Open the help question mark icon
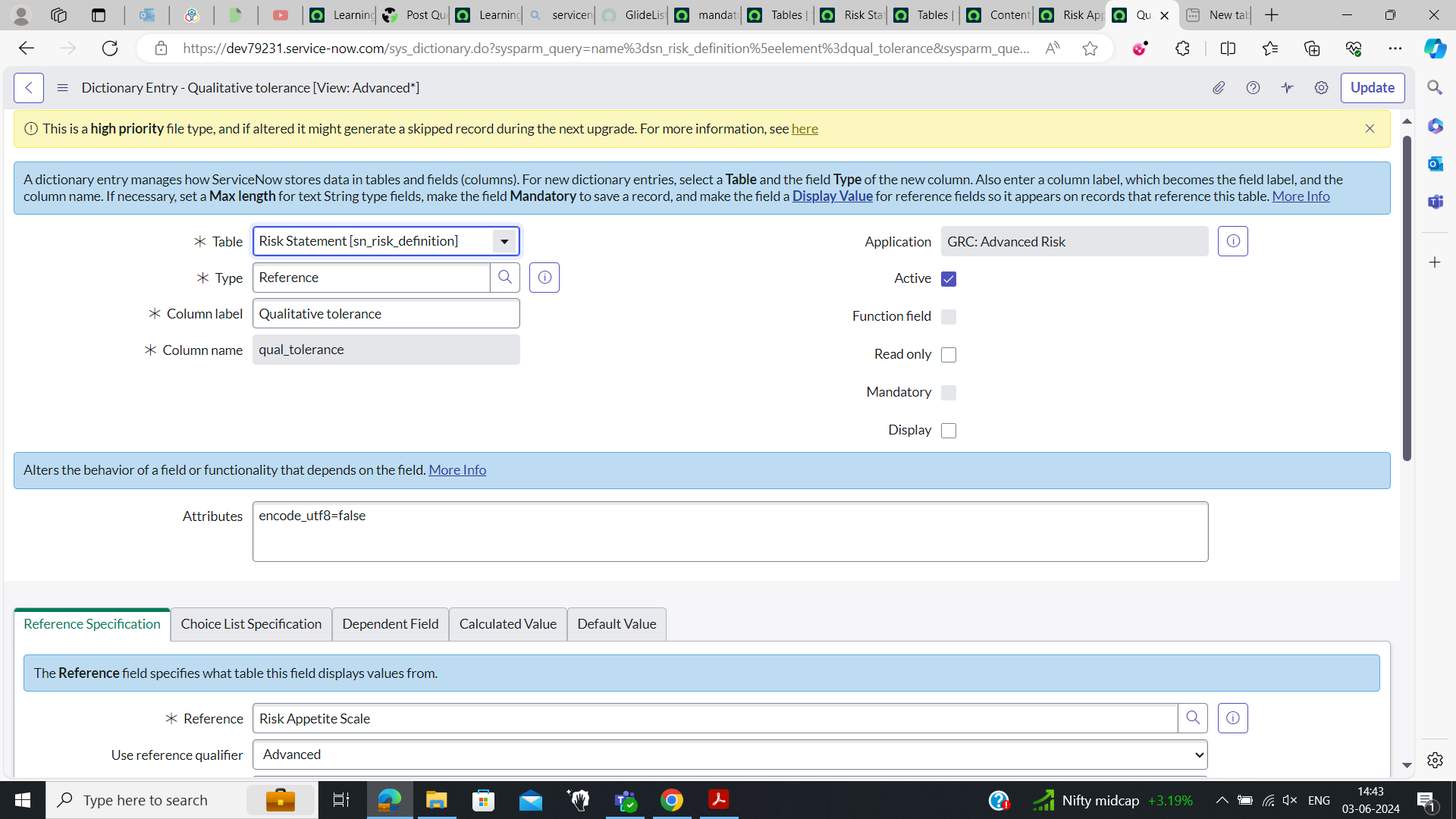 coord(1253,88)
